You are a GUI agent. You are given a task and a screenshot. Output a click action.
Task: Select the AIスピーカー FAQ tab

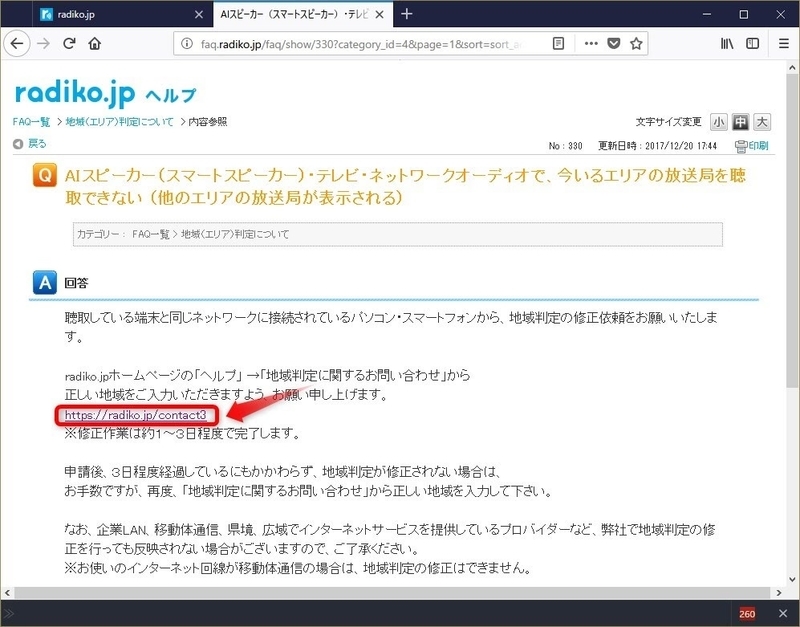[303, 14]
